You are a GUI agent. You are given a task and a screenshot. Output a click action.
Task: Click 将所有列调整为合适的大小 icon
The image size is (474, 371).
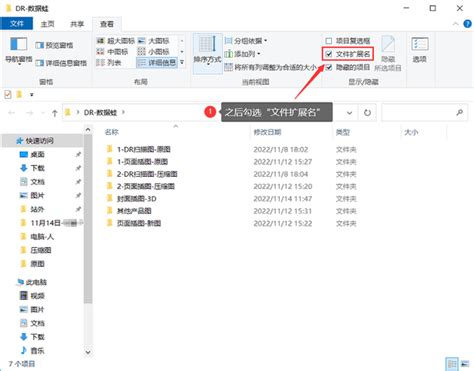(x=228, y=67)
